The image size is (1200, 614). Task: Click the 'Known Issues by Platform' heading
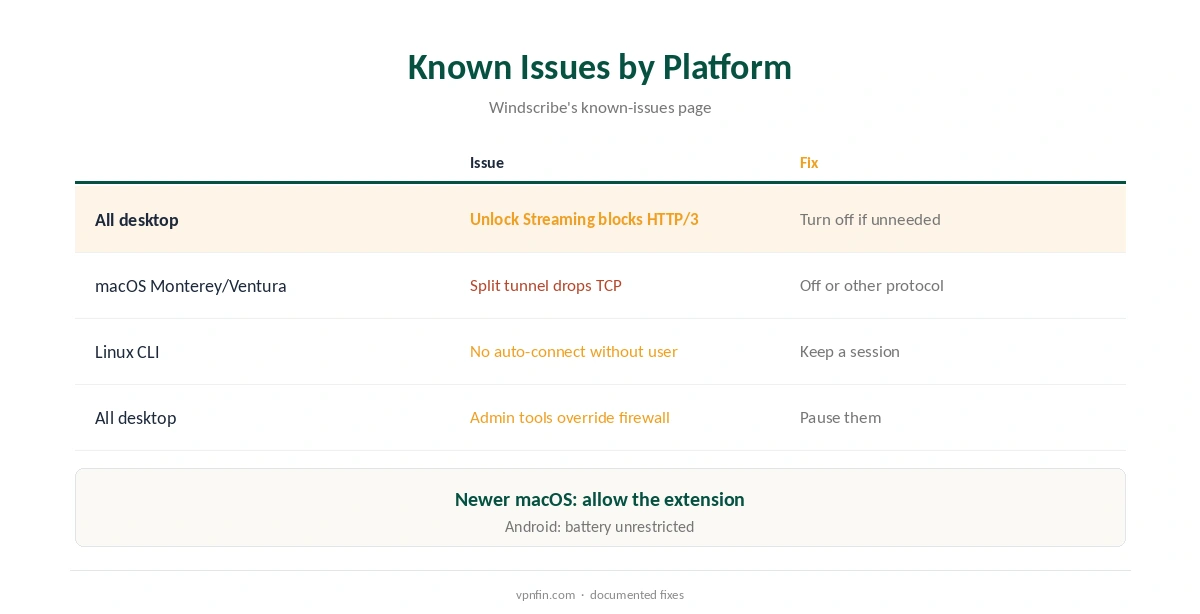coord(599,67)
